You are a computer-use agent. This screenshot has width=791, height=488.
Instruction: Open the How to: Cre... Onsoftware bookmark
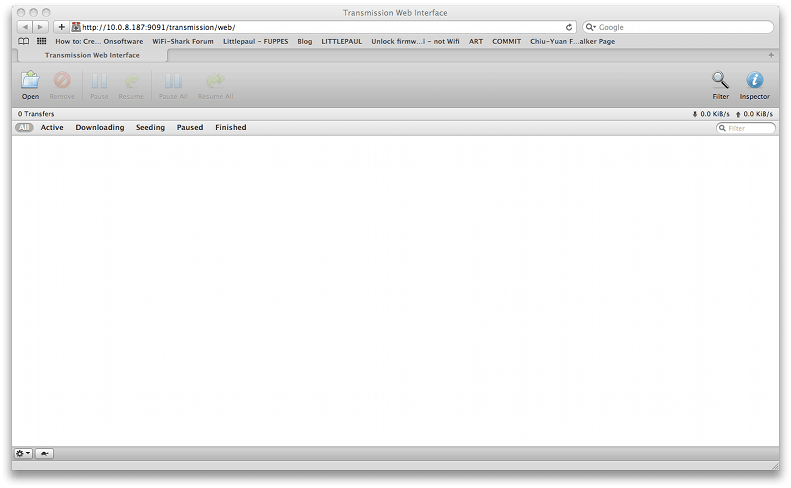pos(99,41)
